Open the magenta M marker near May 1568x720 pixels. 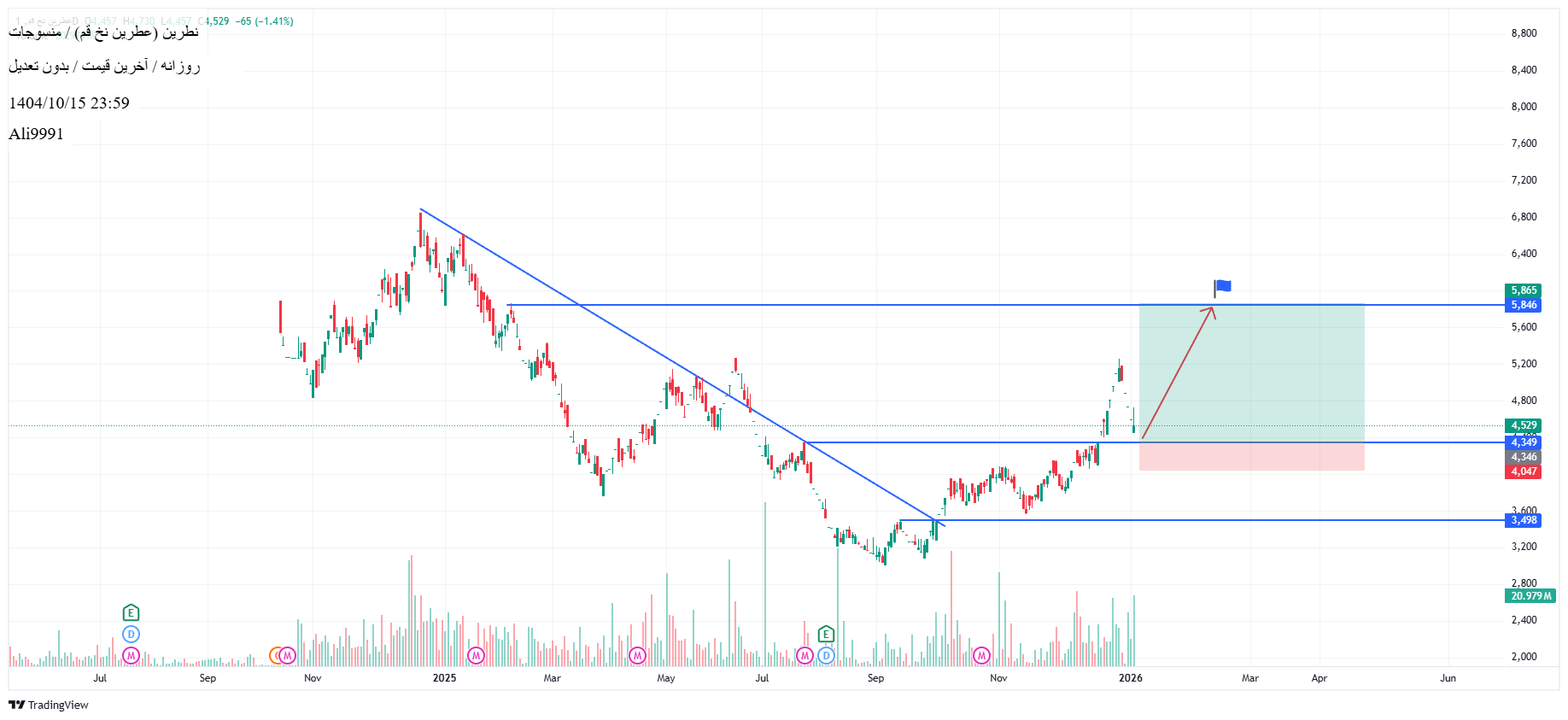(637, 655)
